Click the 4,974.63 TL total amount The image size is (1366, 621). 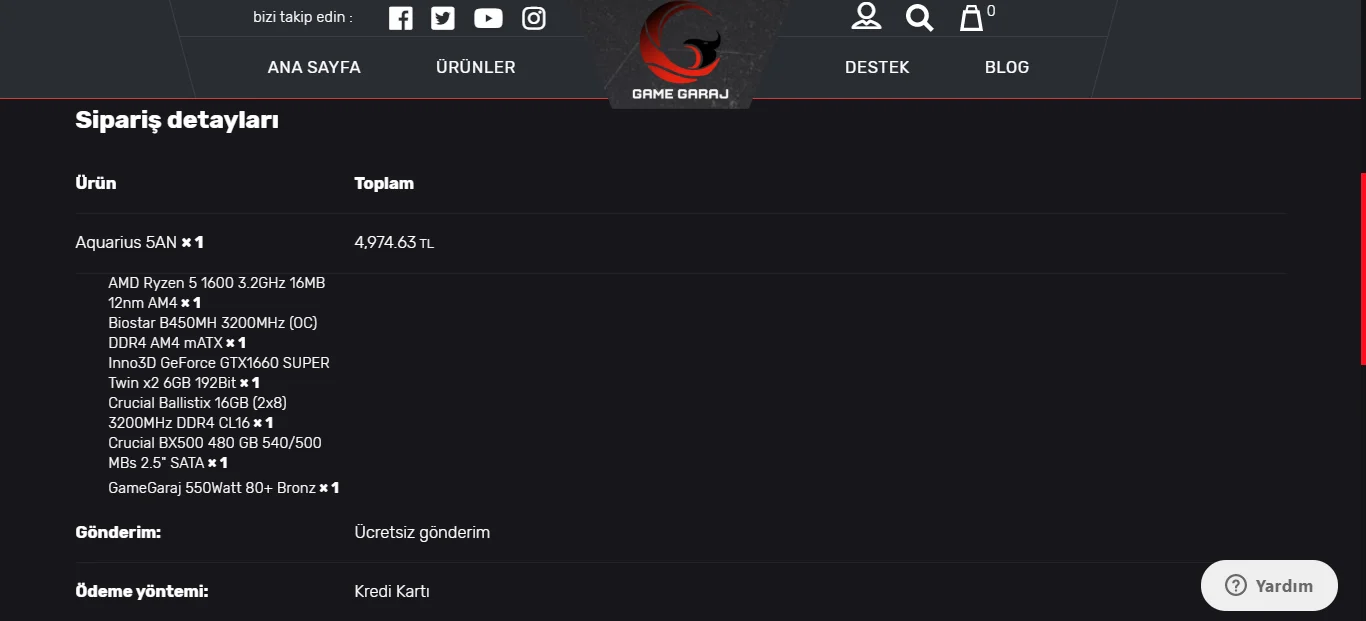(x=394, y=242)
